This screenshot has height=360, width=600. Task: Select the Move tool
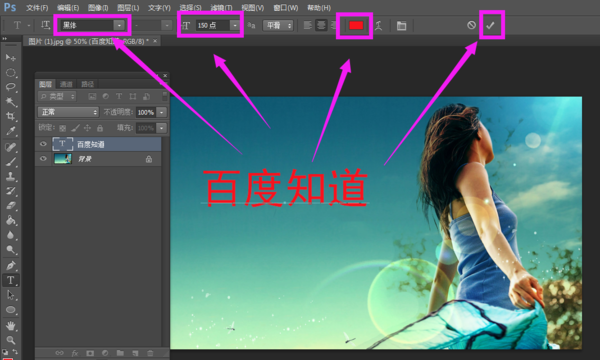tap(10, 57)
